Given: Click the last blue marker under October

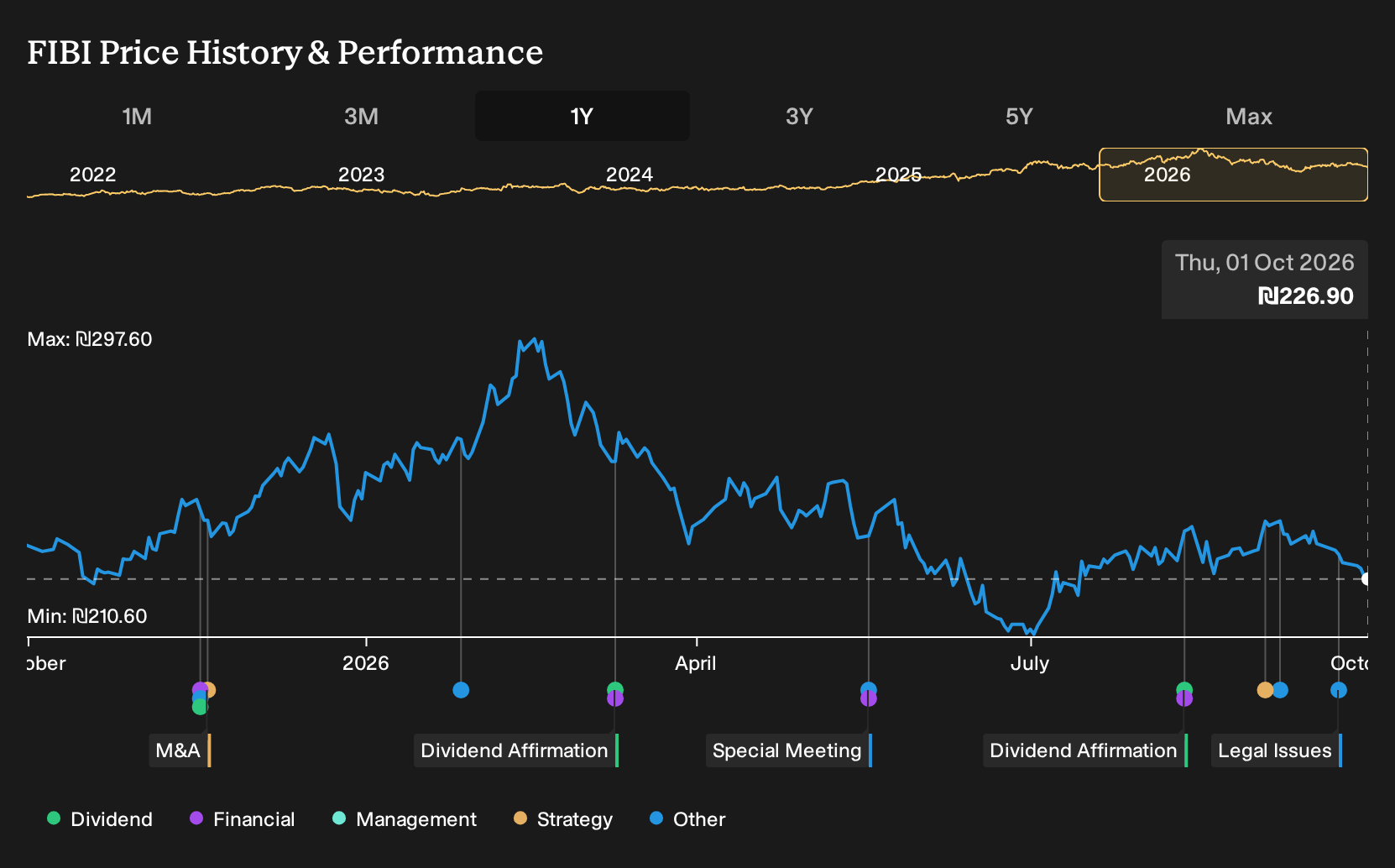Looking at the screenshot, I should (x=1339, y=690).
